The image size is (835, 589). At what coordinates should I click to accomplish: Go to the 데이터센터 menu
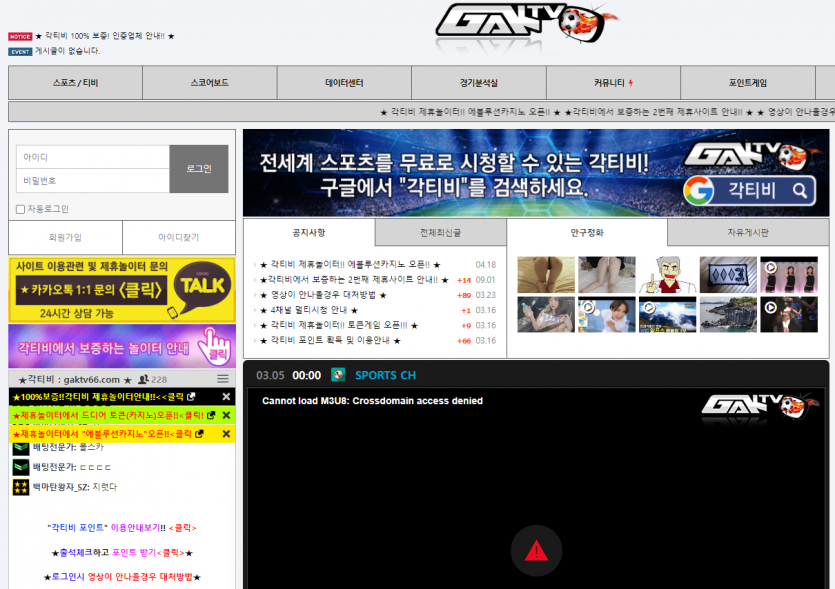tap(344, 83)
